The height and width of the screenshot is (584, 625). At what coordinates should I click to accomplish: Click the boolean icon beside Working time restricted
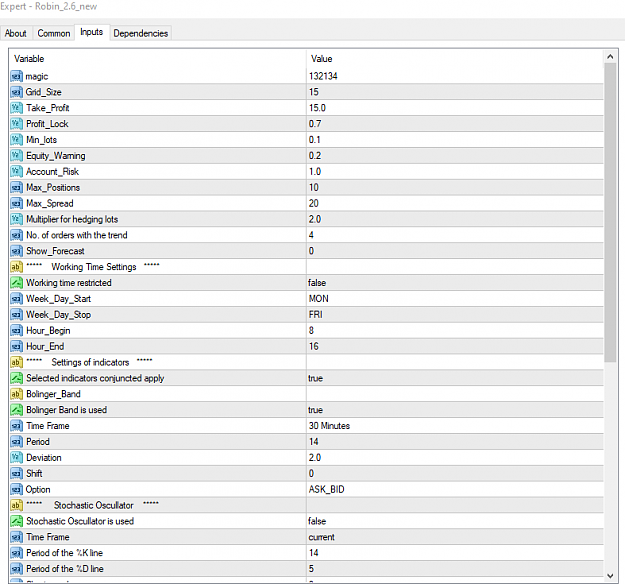(x=16, y=283)
